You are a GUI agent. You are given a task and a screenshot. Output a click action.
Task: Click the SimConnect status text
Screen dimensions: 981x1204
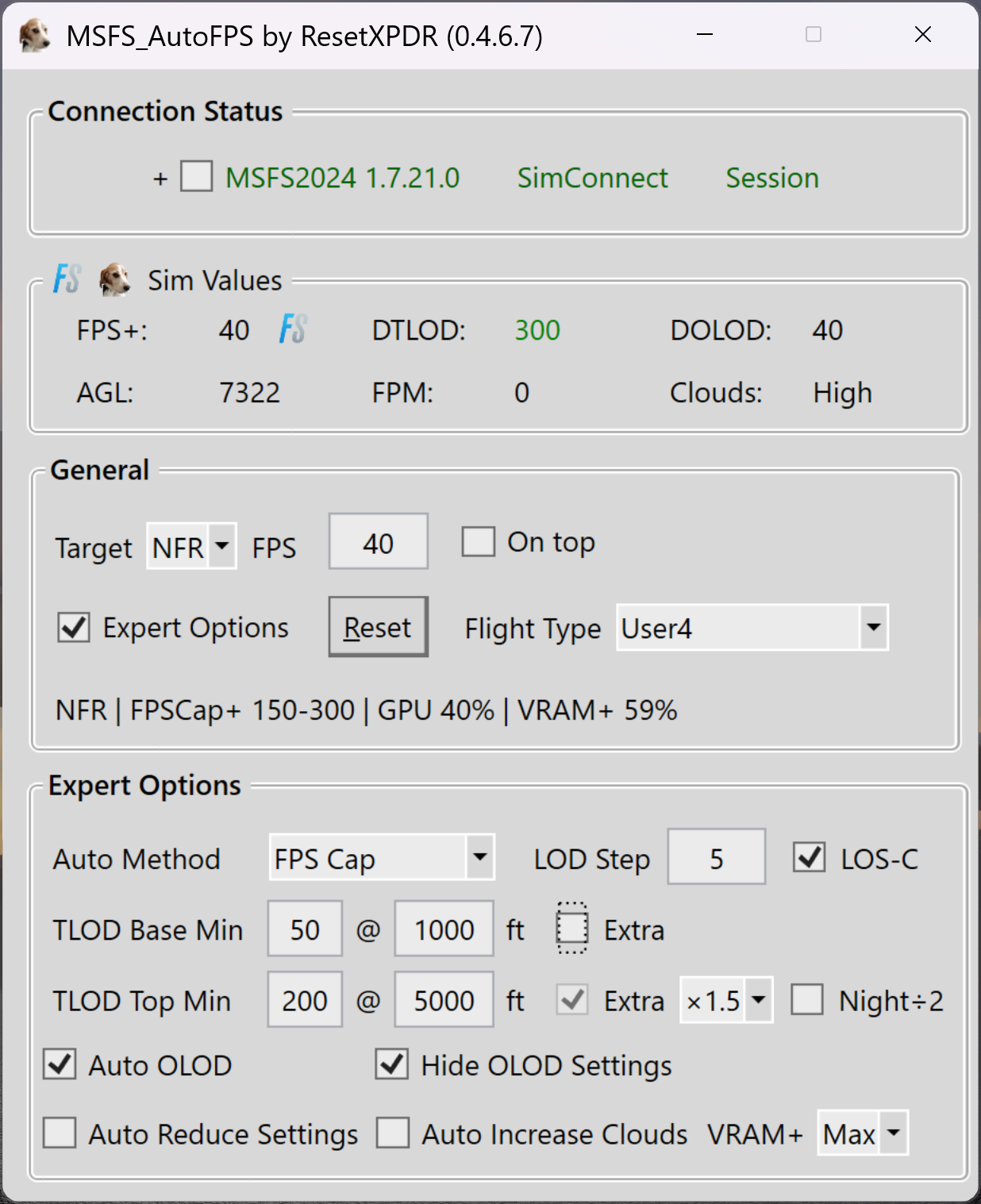[593, 178]
